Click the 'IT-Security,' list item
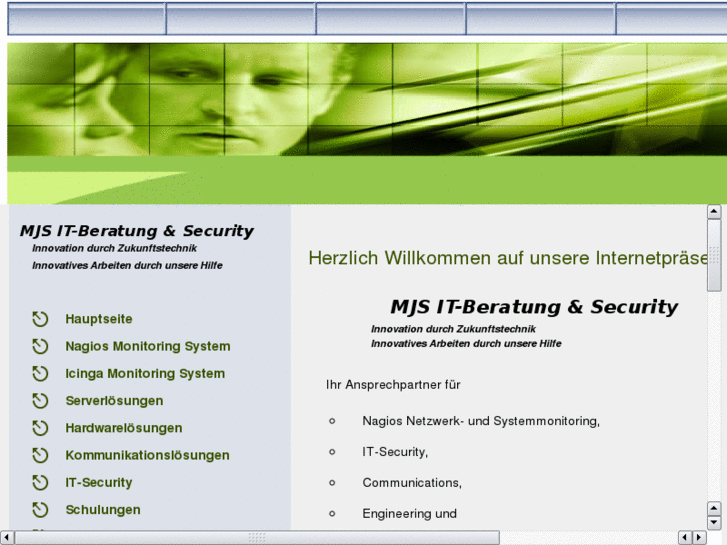727x545 pixels. (x=395, y=452)
